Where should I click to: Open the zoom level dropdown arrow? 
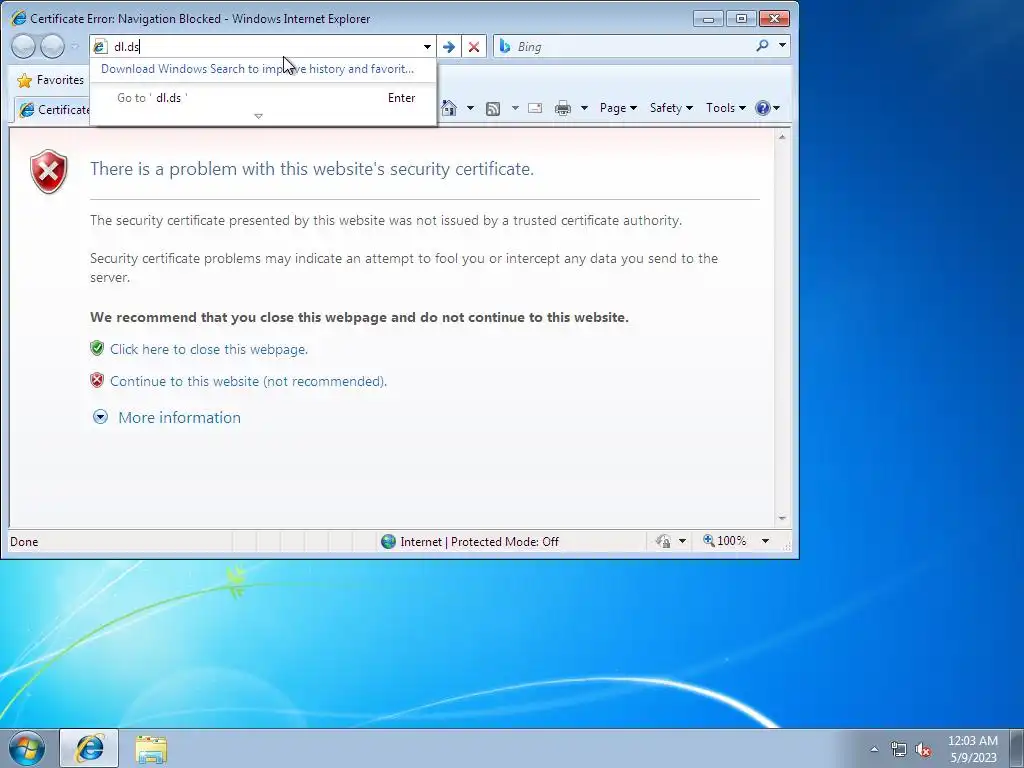pyautogui.click(x=765, y=541)
